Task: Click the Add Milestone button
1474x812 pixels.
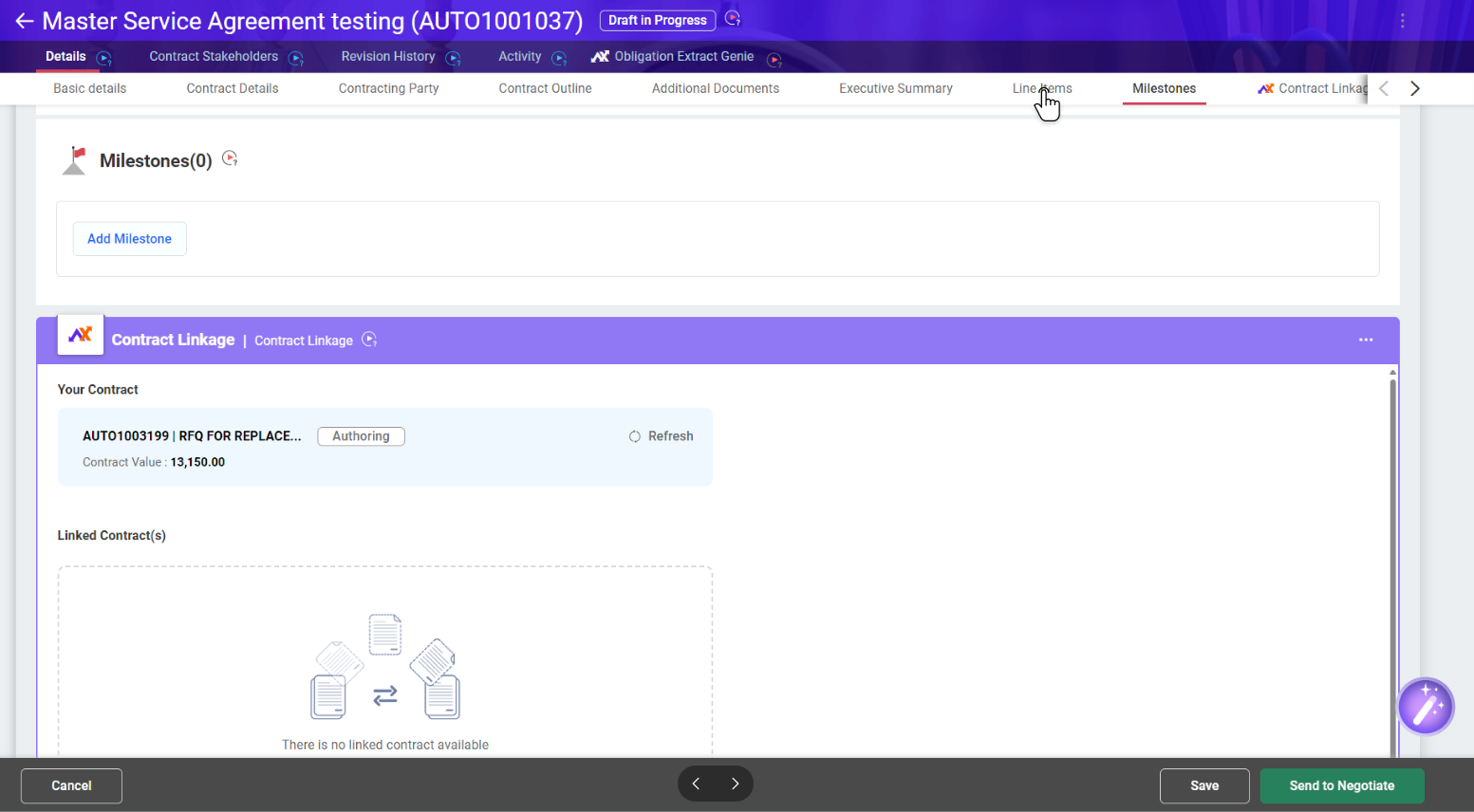Action: pyautogui.click(x=130, y=239)
